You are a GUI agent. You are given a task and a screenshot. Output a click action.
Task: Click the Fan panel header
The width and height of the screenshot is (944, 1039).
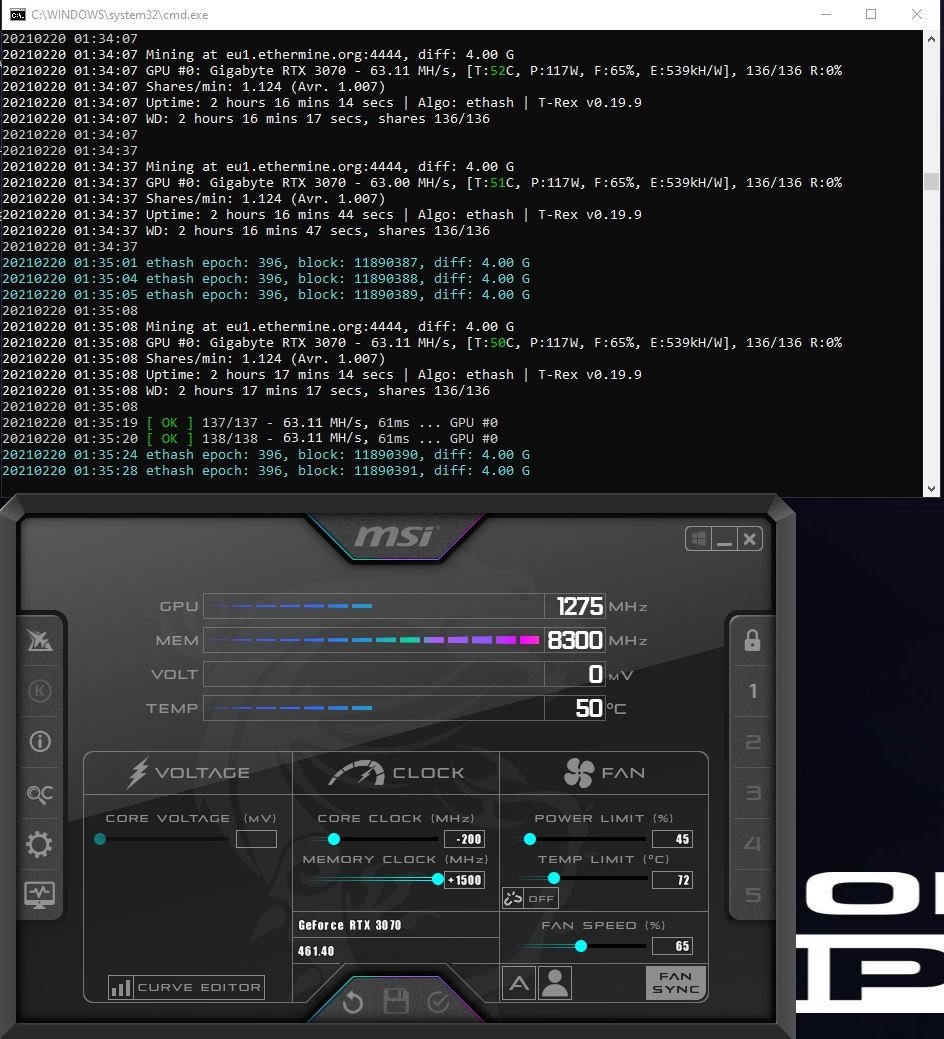[603, 773]
